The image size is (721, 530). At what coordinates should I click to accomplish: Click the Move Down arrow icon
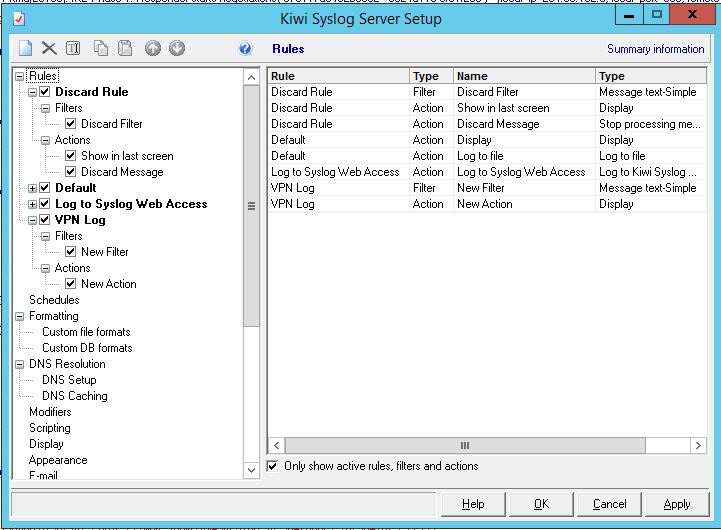click(177, 48)
